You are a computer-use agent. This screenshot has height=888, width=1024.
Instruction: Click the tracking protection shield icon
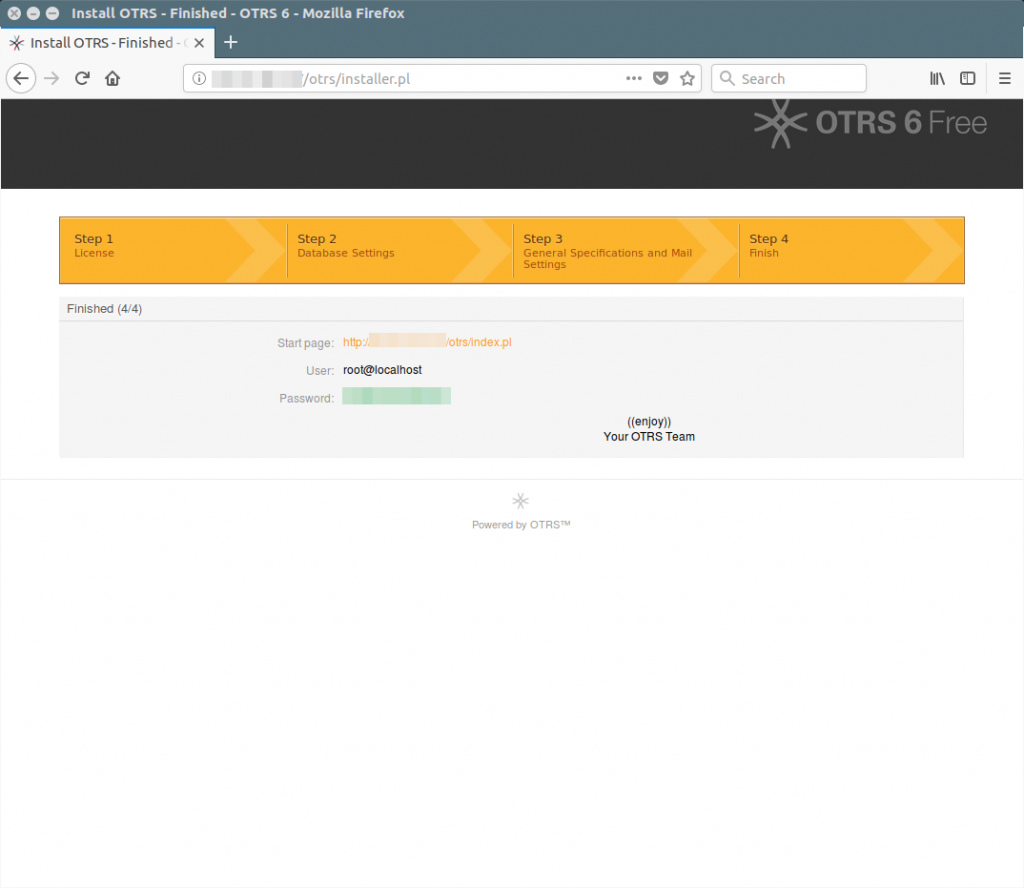(662, 78)
